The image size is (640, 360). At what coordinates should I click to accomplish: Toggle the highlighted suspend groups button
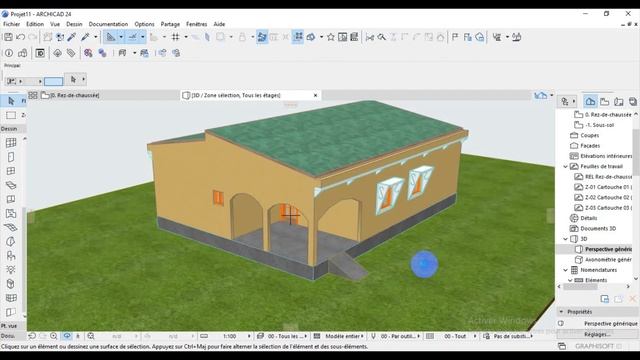click(x=262, y=37)
